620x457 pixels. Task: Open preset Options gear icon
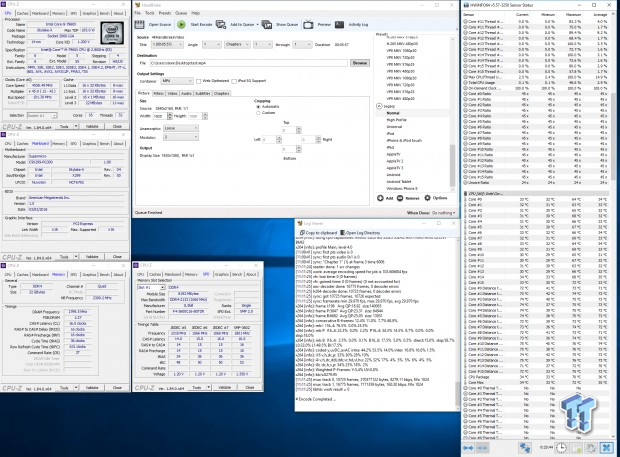point(427,198)
